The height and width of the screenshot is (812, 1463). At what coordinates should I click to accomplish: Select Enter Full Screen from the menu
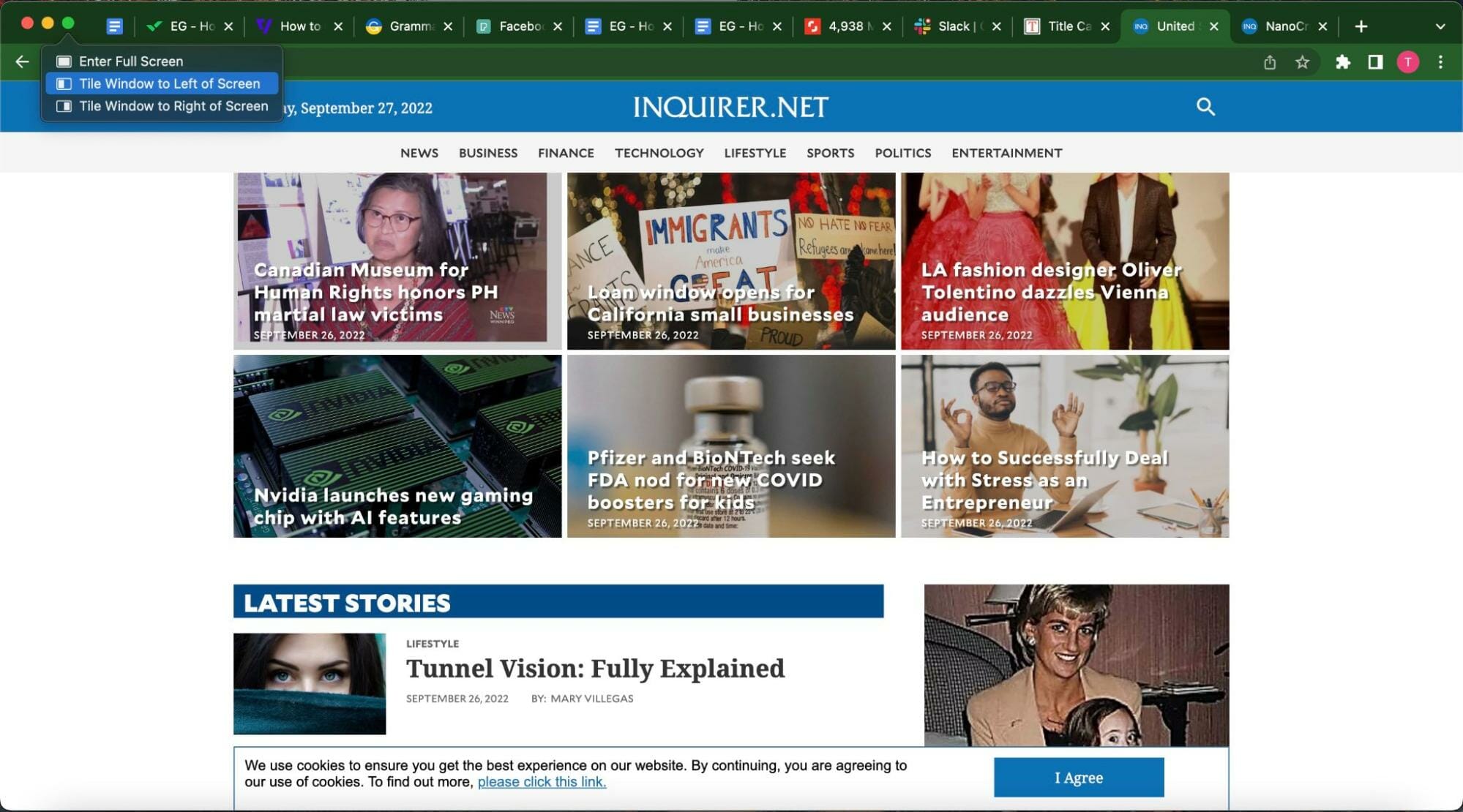130,61
